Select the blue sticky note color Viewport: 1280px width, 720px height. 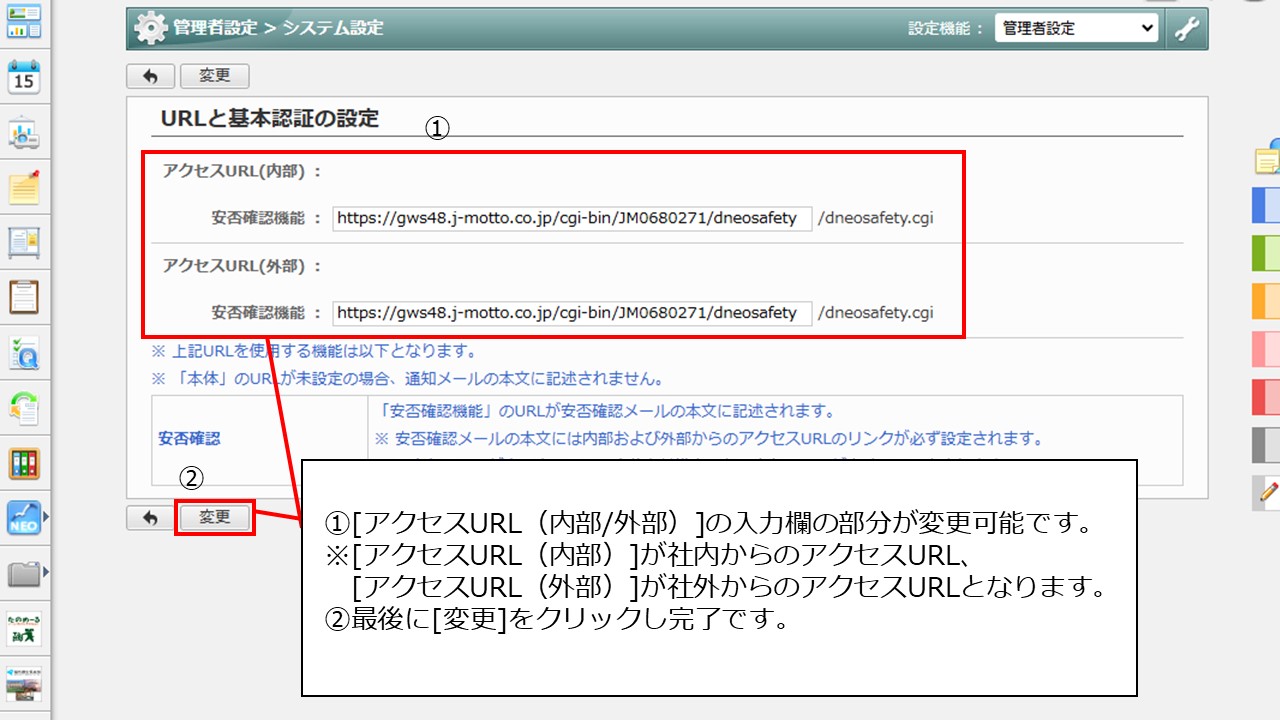1266,205
